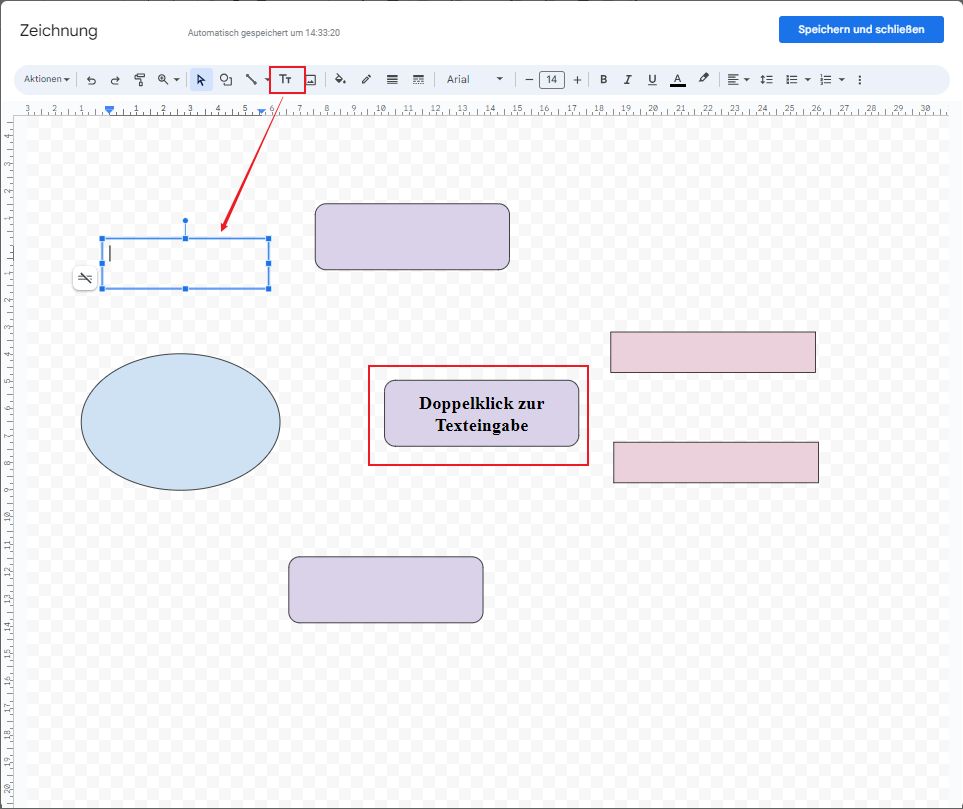Open the Arial font dropdown

[475, 80]
